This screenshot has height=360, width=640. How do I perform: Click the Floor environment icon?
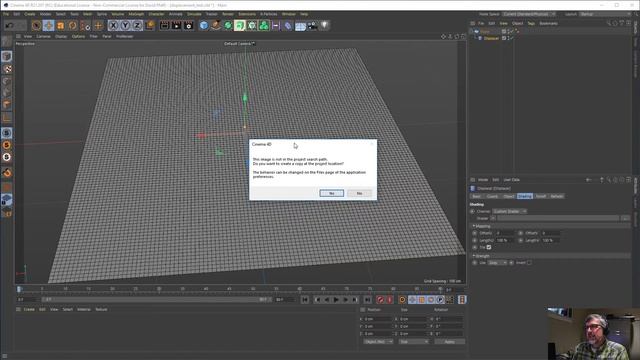click(x=300, y=26)
